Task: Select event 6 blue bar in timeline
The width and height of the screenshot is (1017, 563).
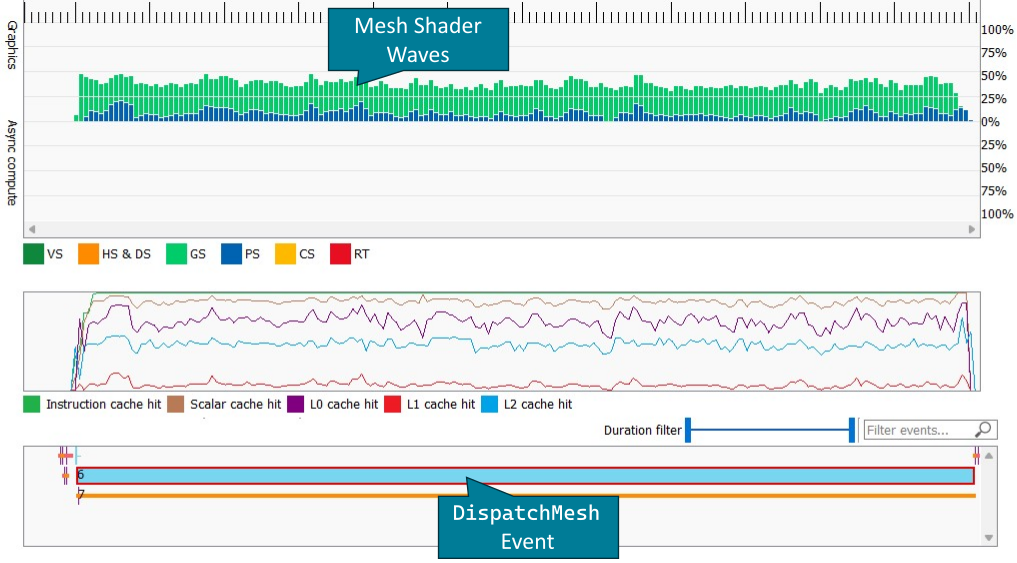Action: tap(524, 476)
